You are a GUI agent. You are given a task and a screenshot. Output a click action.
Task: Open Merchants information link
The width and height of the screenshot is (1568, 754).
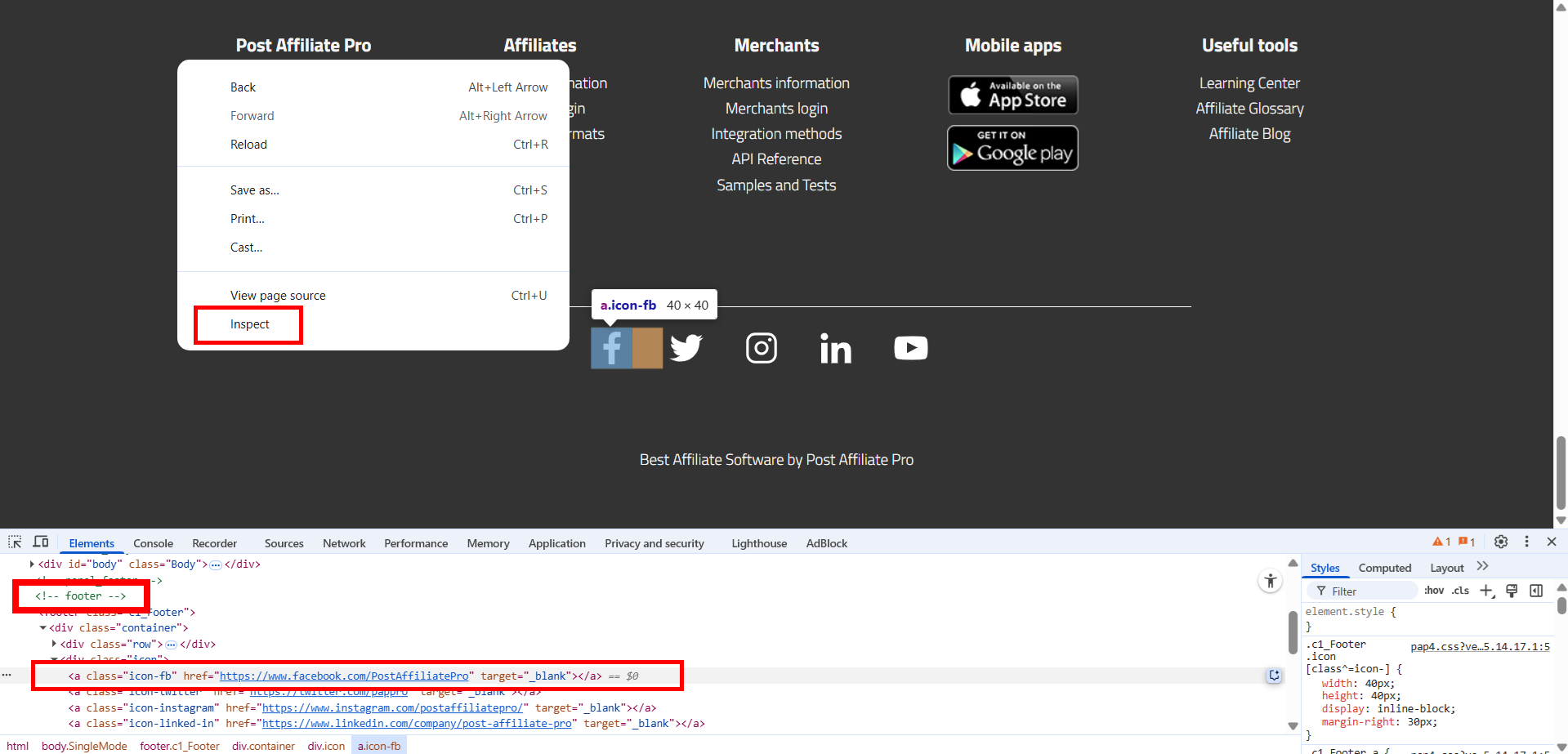(x=776, y=83)
